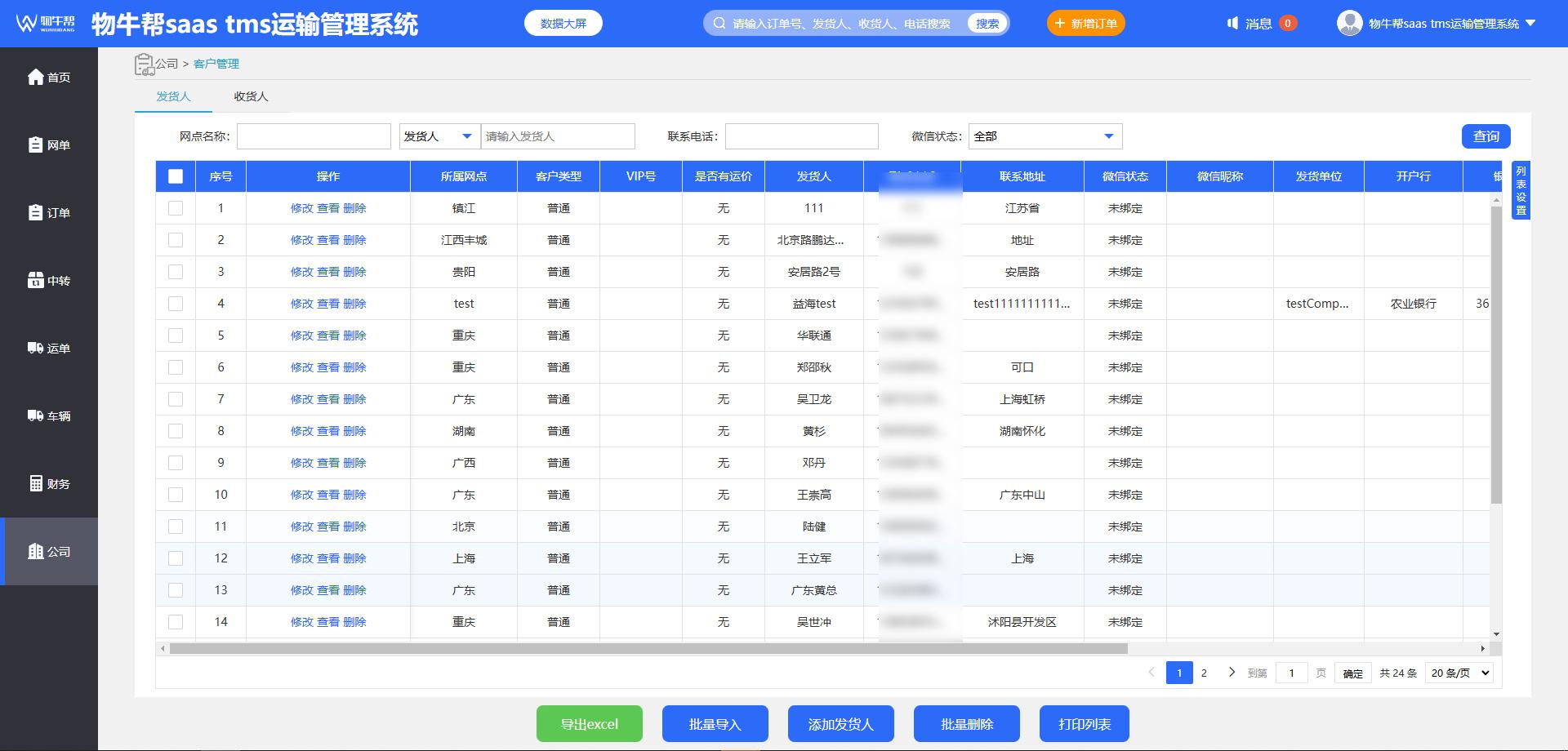Switch to the 收货人 tab
Screen dimensions: 1568x751
tap(251, 96)
